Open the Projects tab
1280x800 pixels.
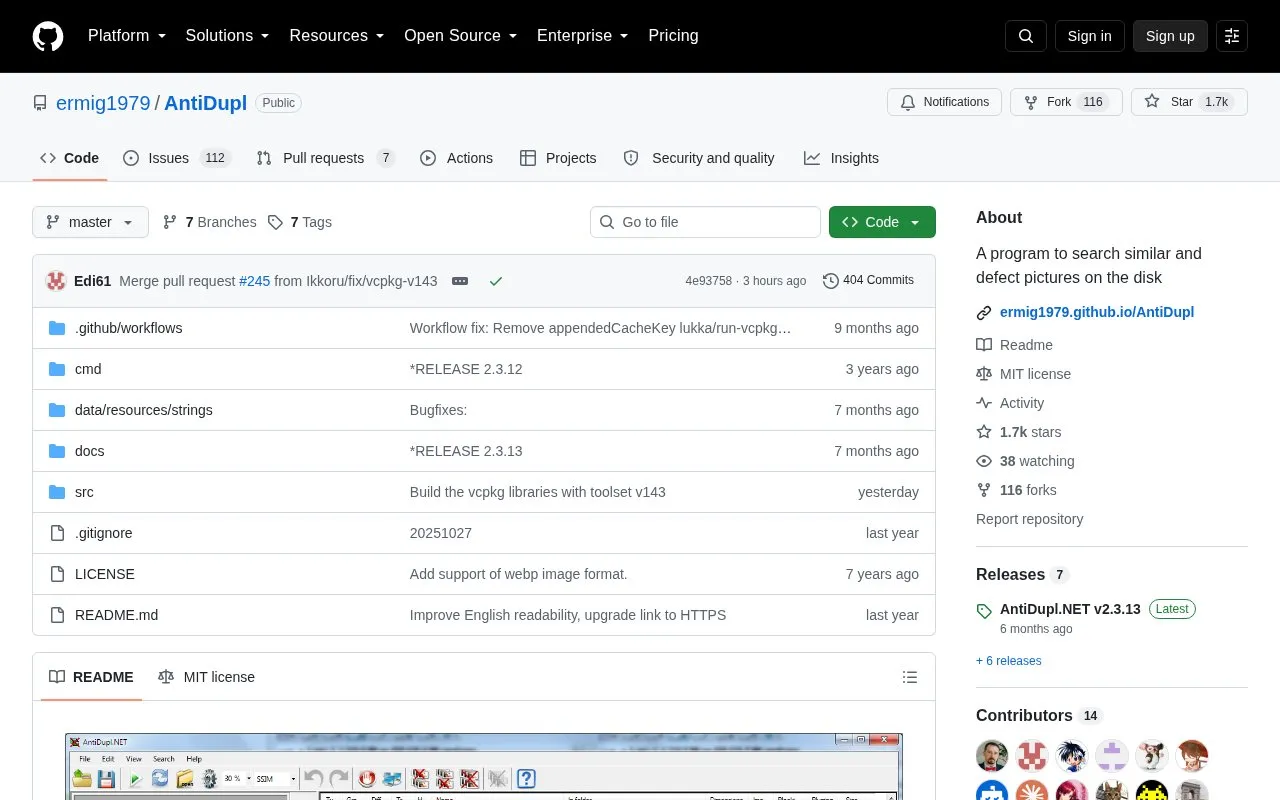coord(558,158)
